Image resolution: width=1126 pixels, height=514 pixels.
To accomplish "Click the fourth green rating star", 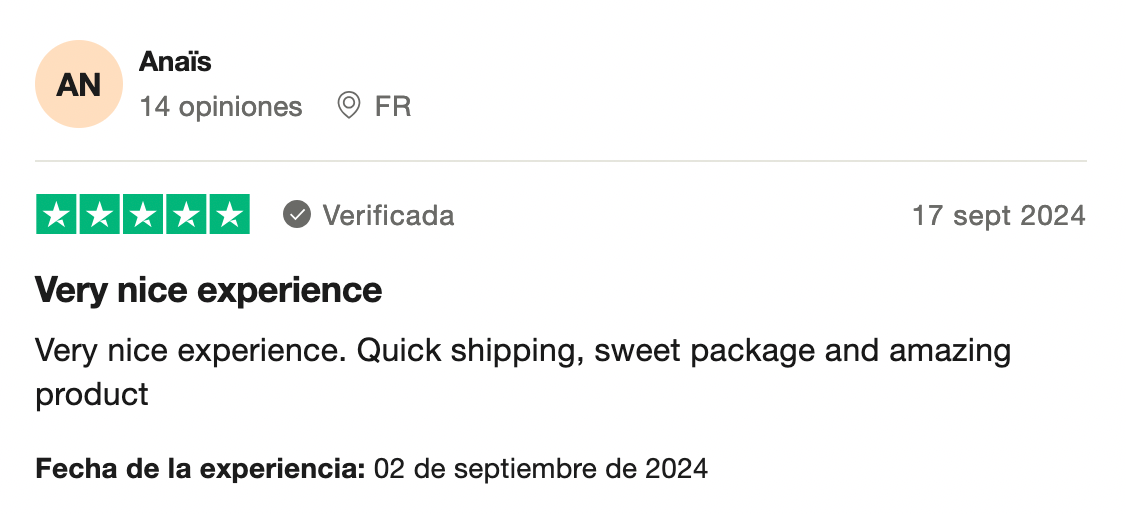I will click(186, 215).
